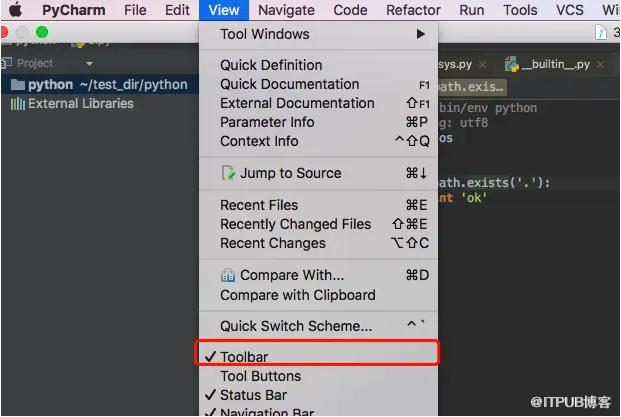Toggle the Navigation Bar option
Image resolution: width=621 pixels, height=417 pixels.
point(318,411)
